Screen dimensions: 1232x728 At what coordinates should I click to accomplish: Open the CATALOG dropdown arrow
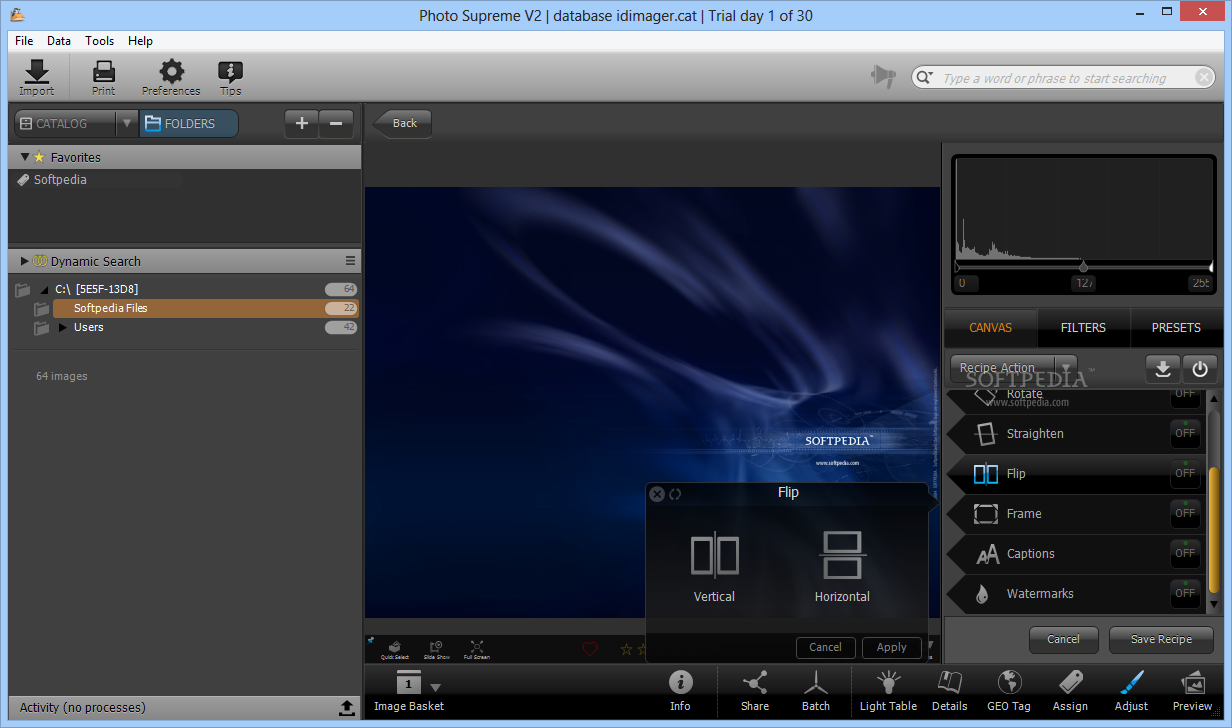[x=127, y=124]
